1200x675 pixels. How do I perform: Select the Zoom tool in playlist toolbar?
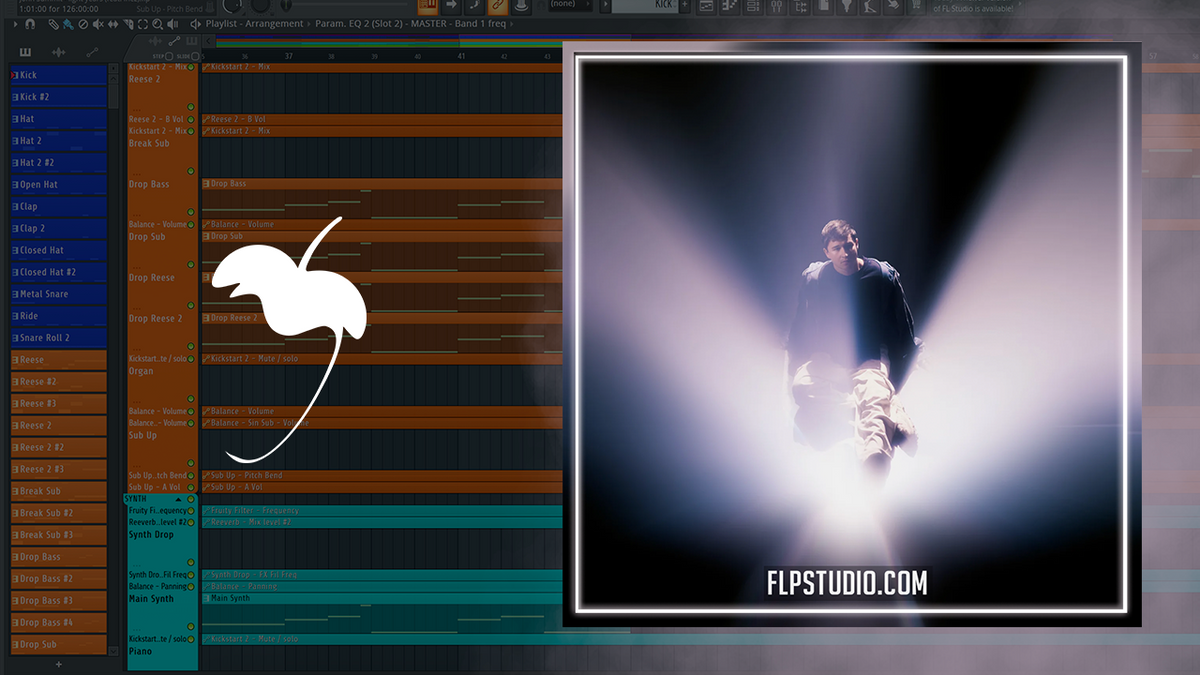pos(158,23)
